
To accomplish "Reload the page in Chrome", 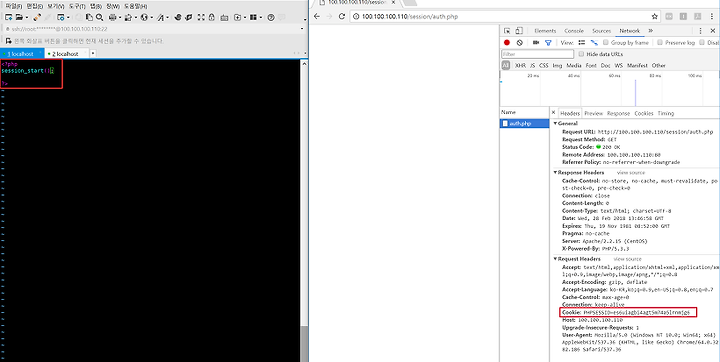I will (x=342, y=17).
